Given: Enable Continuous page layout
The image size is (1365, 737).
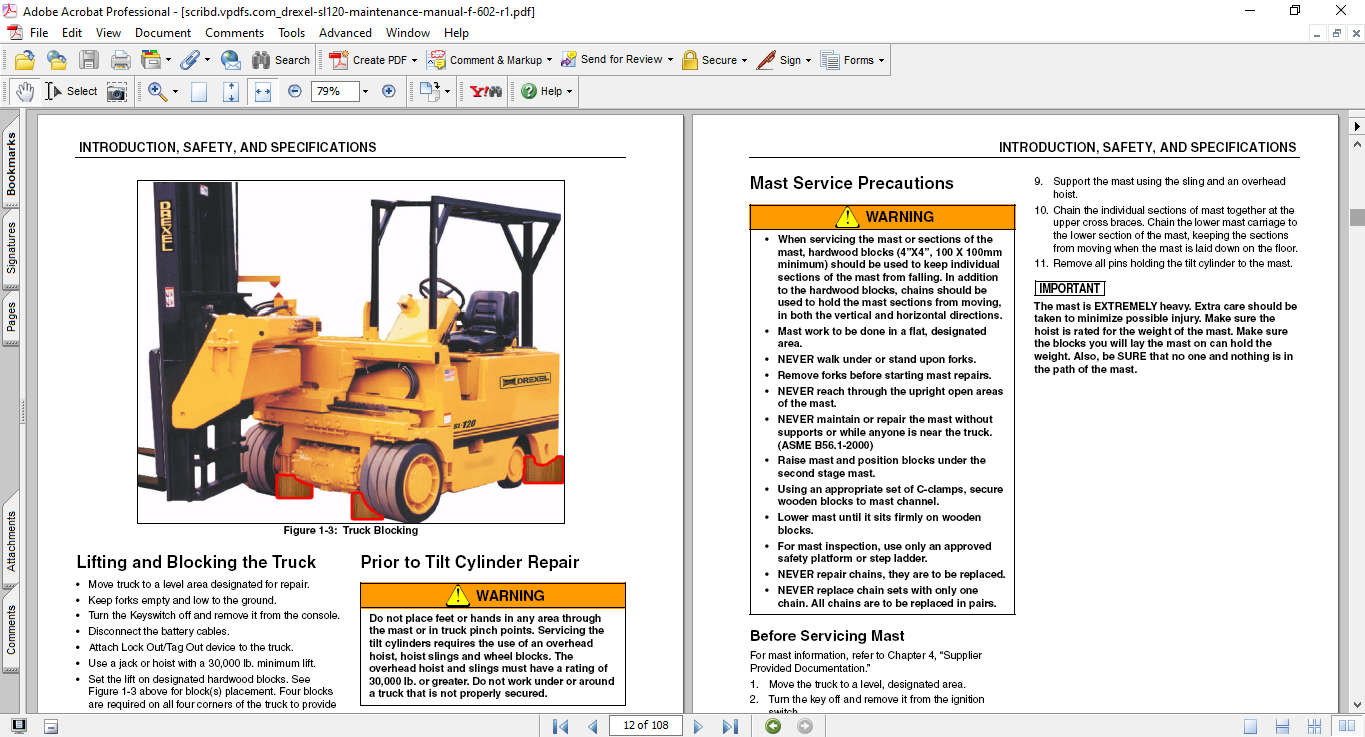Looking at the screenshot, I should [x=1282, y=726].
